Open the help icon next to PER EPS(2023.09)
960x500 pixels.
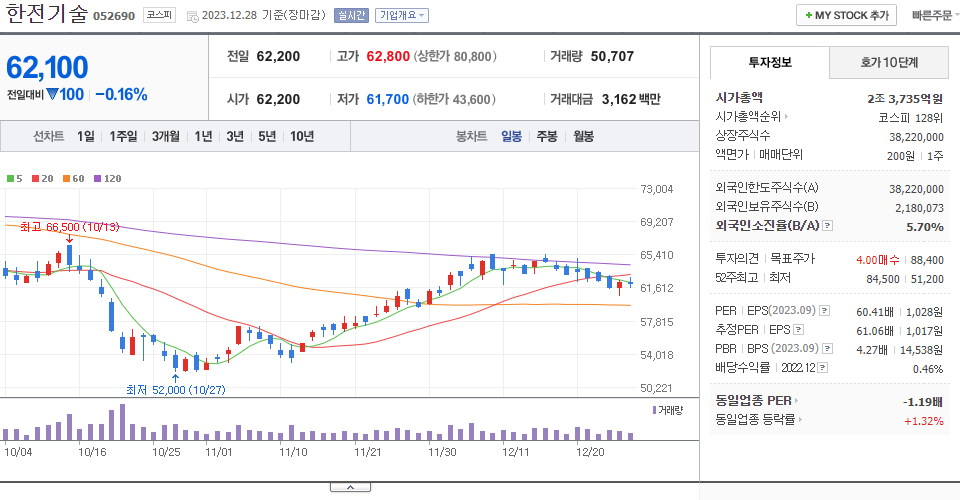click(x=825, y=311)
